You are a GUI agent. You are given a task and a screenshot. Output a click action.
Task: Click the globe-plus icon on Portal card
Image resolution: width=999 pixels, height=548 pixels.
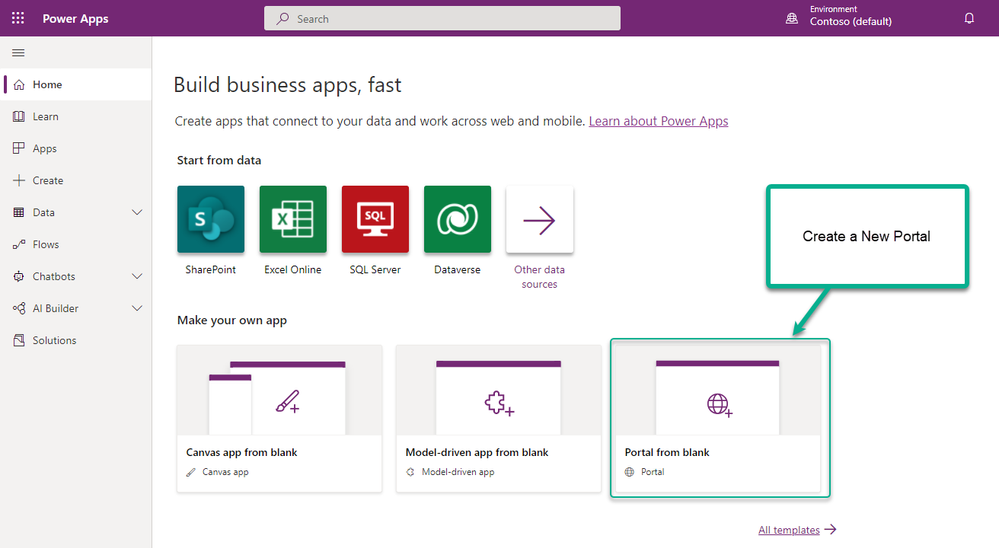719,405
